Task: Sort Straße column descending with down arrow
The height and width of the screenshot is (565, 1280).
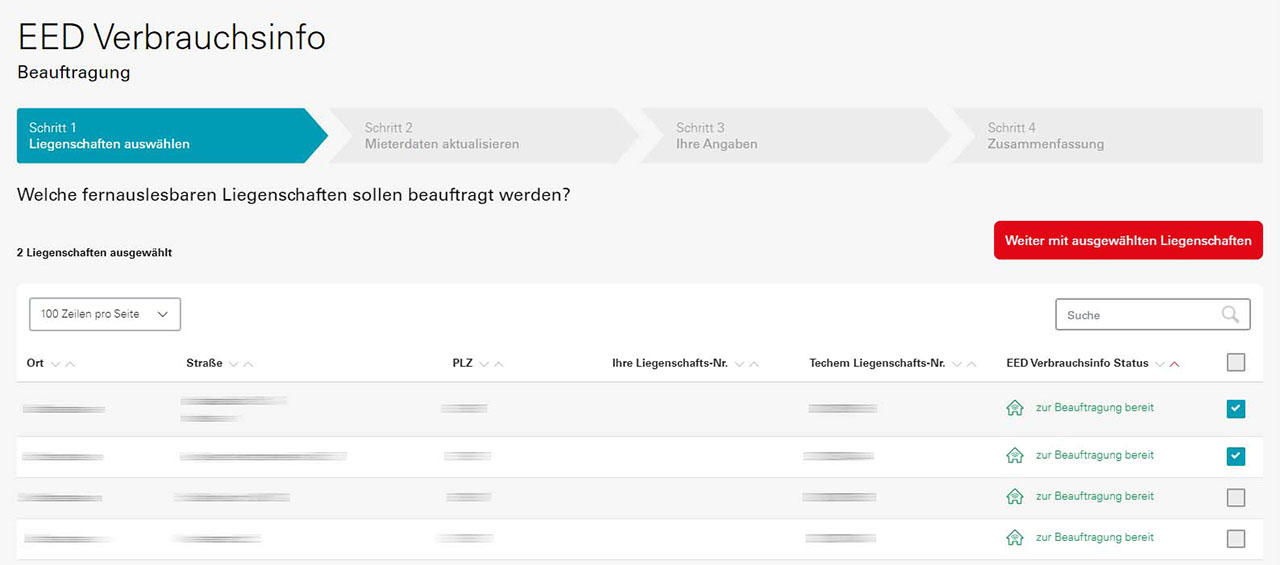Action: point(234,364)
